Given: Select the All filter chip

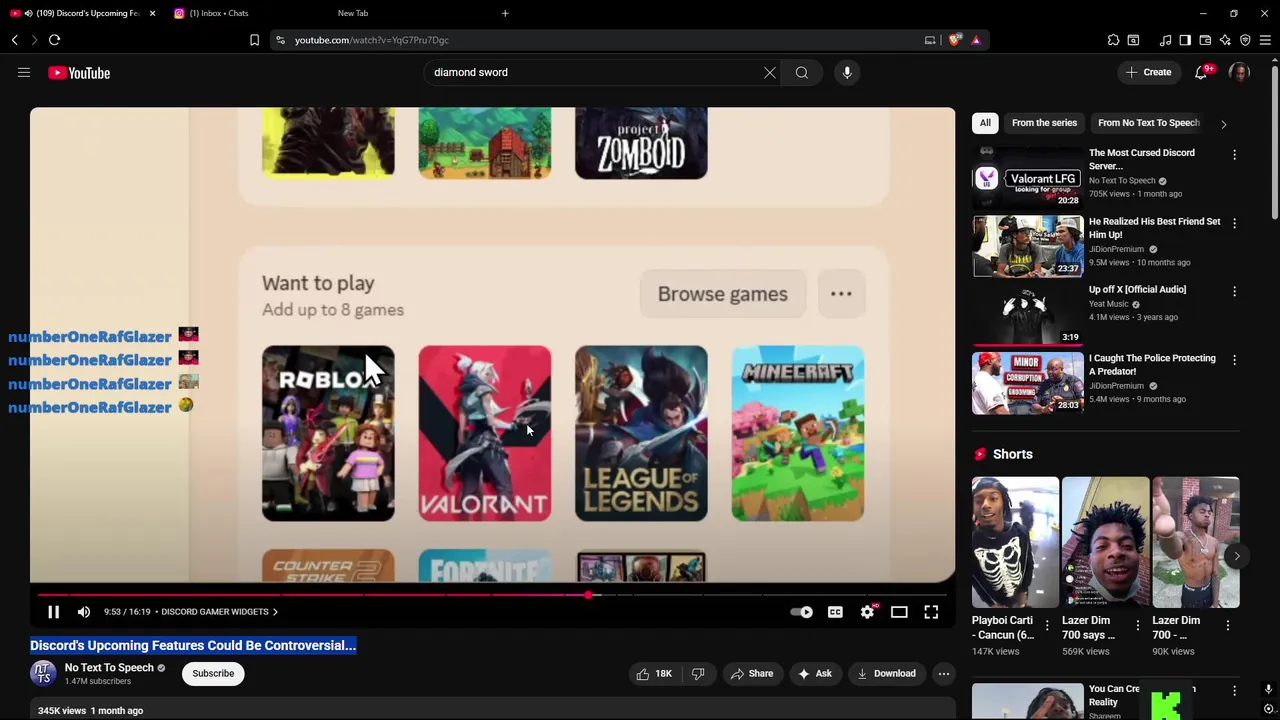Looking at the screenshot, I should (985, 123).
